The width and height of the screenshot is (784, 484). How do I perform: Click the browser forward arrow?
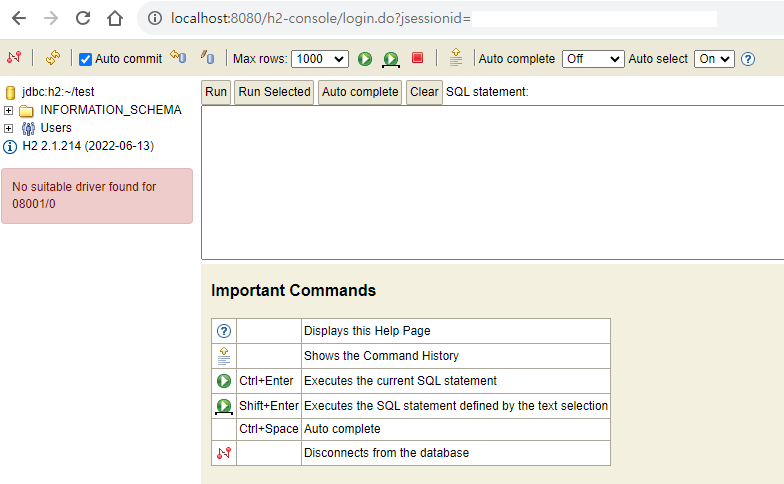pos(51,18)
